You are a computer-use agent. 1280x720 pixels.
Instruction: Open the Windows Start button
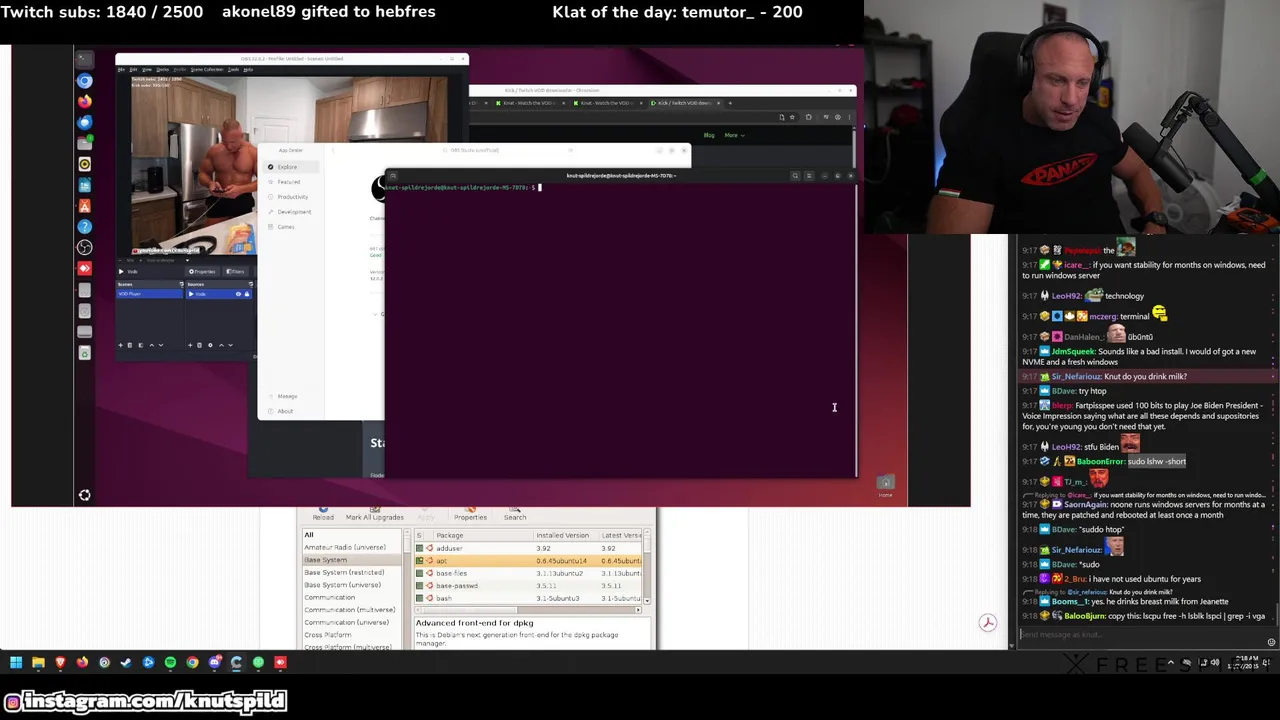click(x=16, y=662)
